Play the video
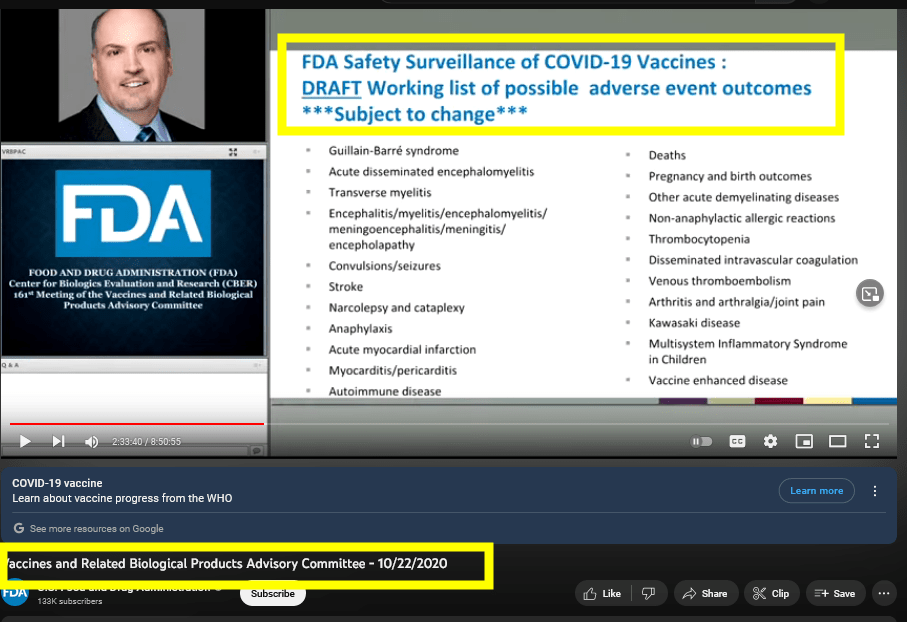This screenshot has width=907, height=622. [x=26, y=441]
